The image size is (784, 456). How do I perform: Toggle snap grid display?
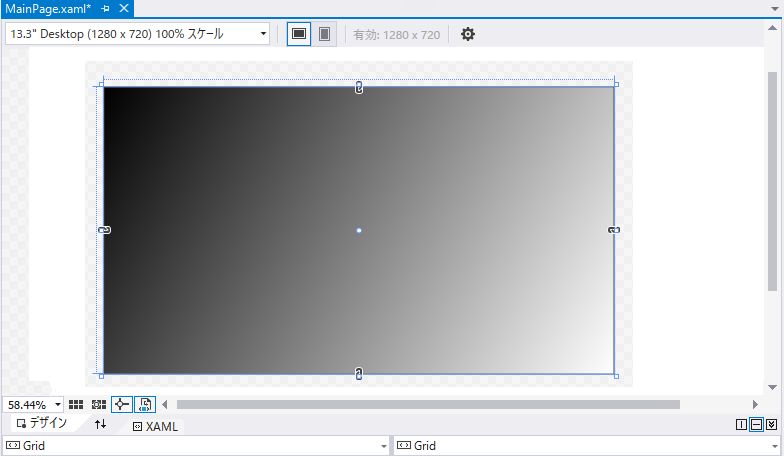pyautogui.click(x=76, y=404)
